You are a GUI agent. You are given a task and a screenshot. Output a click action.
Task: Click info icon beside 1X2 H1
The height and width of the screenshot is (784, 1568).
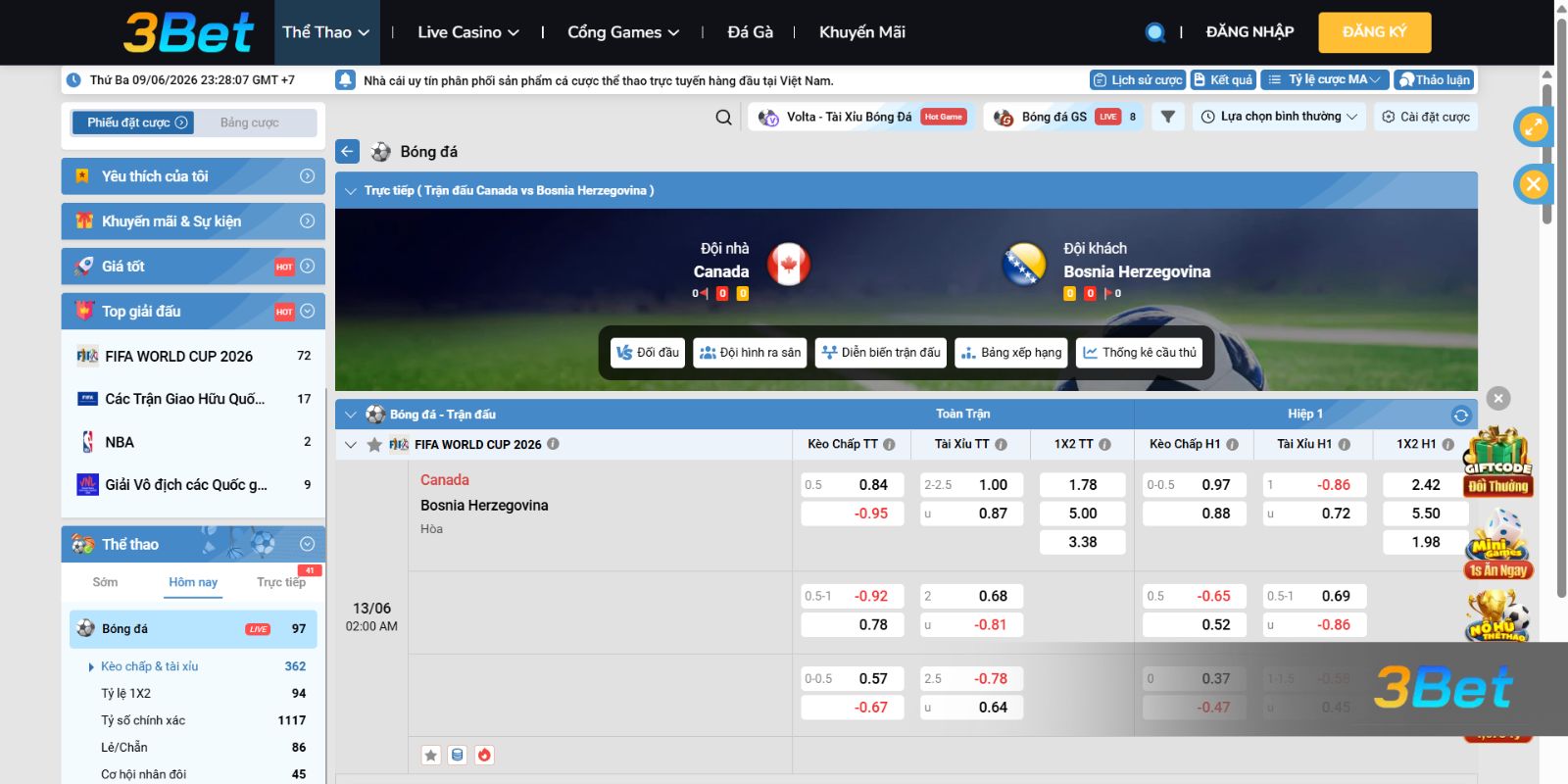pyautogui.click(x=1447, y=444)
